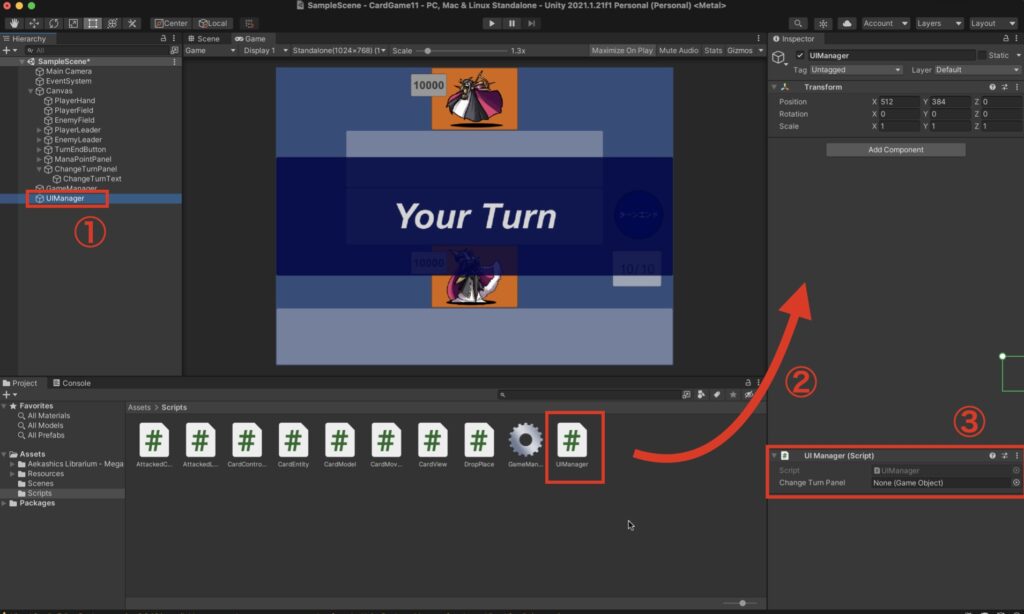
Task: Disable the UIManager active checkbox in Inspector
Action: point(800,55)
